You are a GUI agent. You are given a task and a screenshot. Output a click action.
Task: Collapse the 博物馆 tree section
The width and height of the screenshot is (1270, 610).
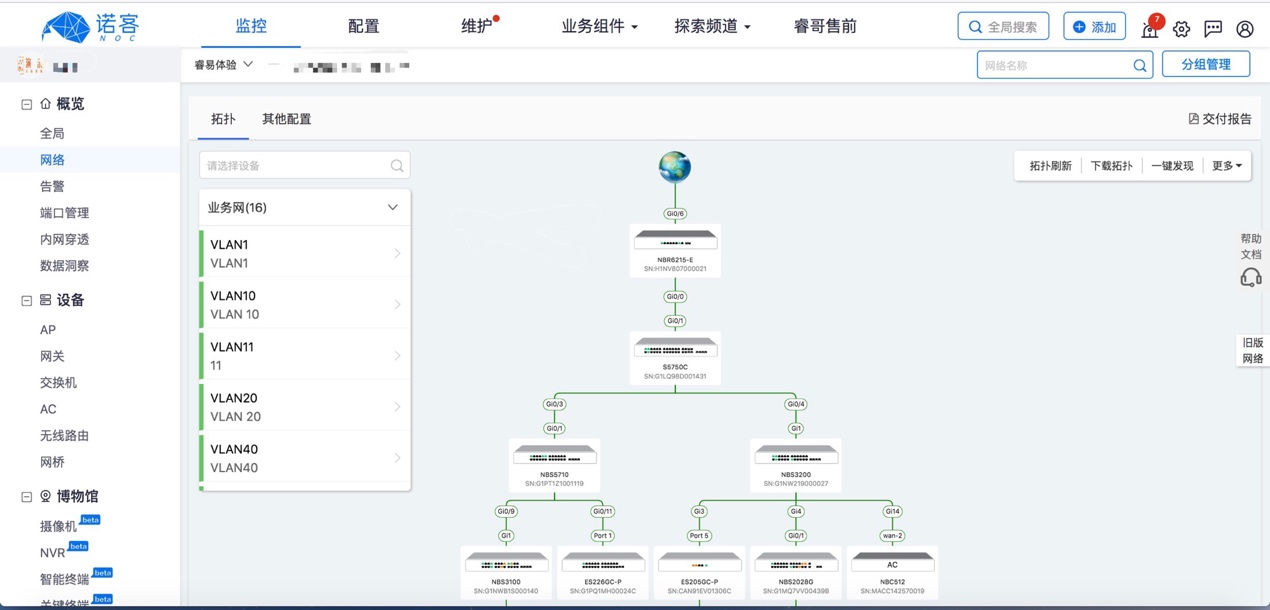click(x=27, y=496)
